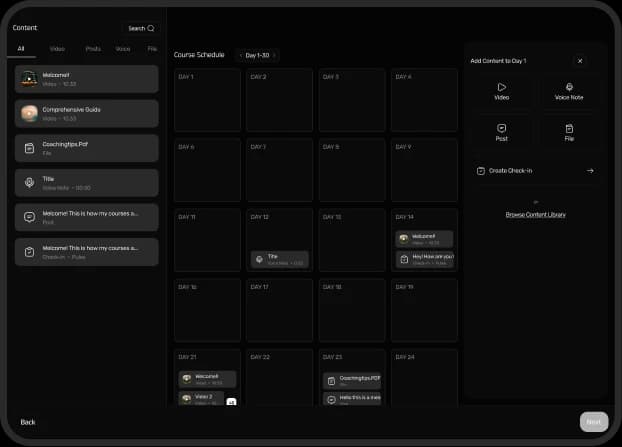622x447 pixels.
Task: Select the Welcome check-in item in content list
Action: pyautogui.click(x=86, y=252)
